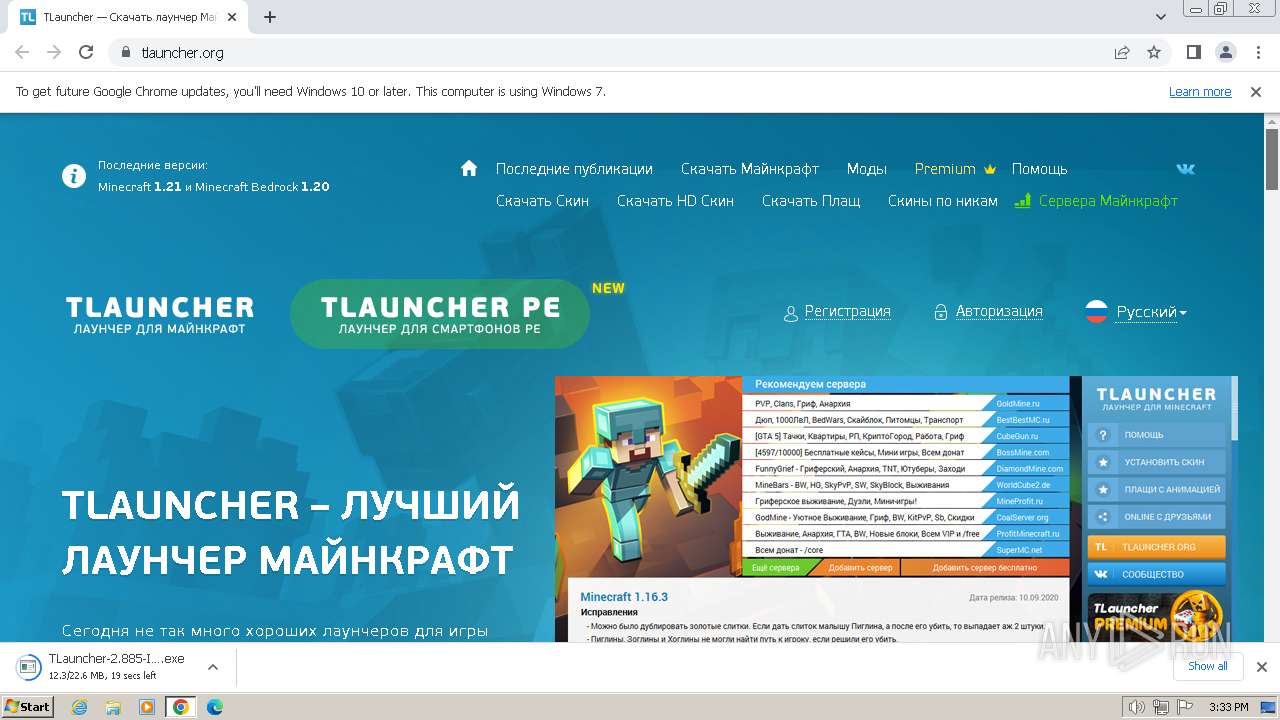Click Show all downloads button

click(1207, 666)
